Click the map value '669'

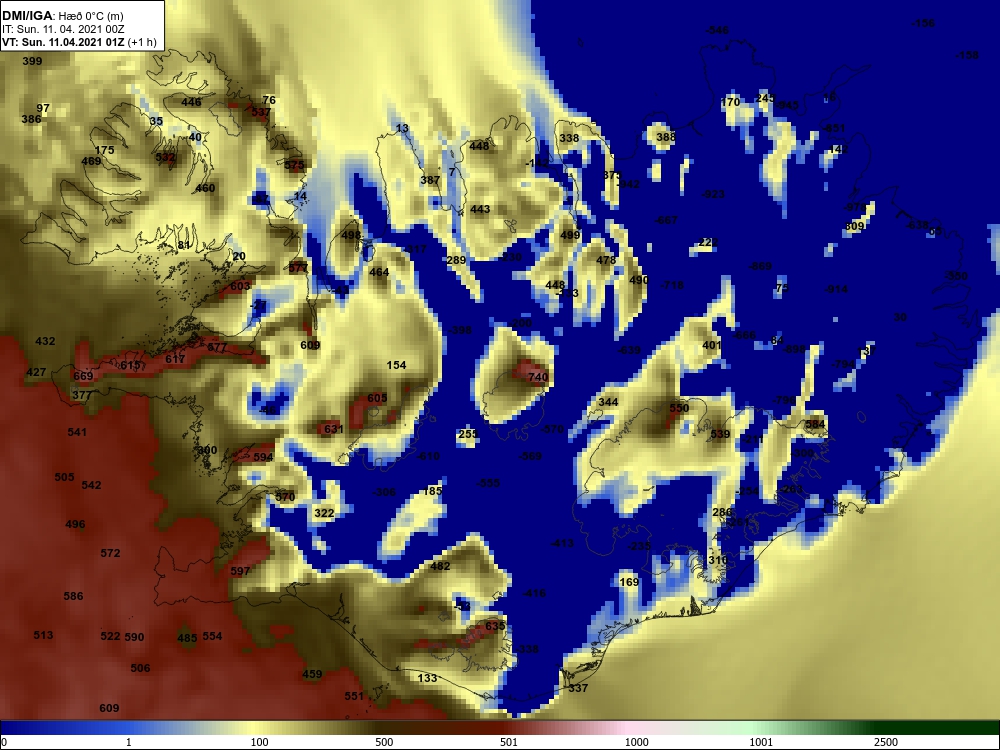(83, 376)
